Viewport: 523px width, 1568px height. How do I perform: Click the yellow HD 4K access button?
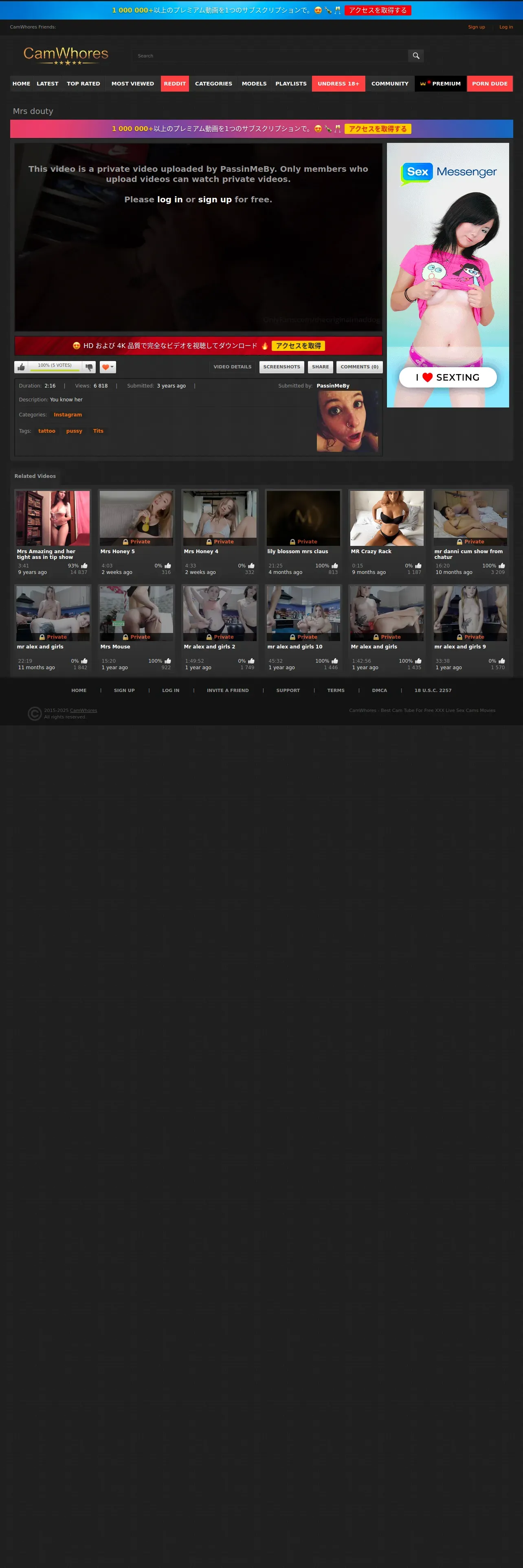point(298,346)
